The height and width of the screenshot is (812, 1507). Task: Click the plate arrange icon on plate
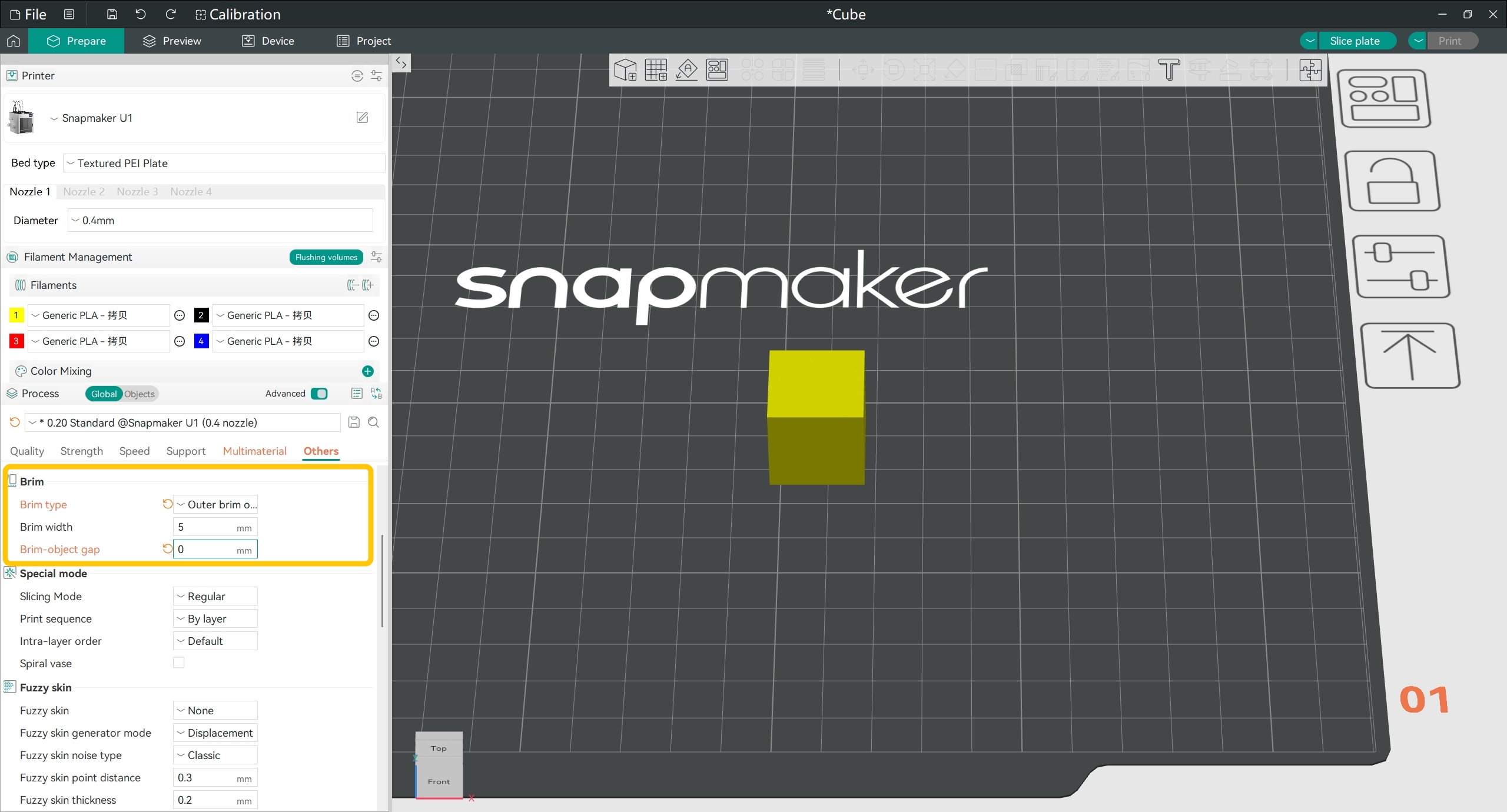1385,98
